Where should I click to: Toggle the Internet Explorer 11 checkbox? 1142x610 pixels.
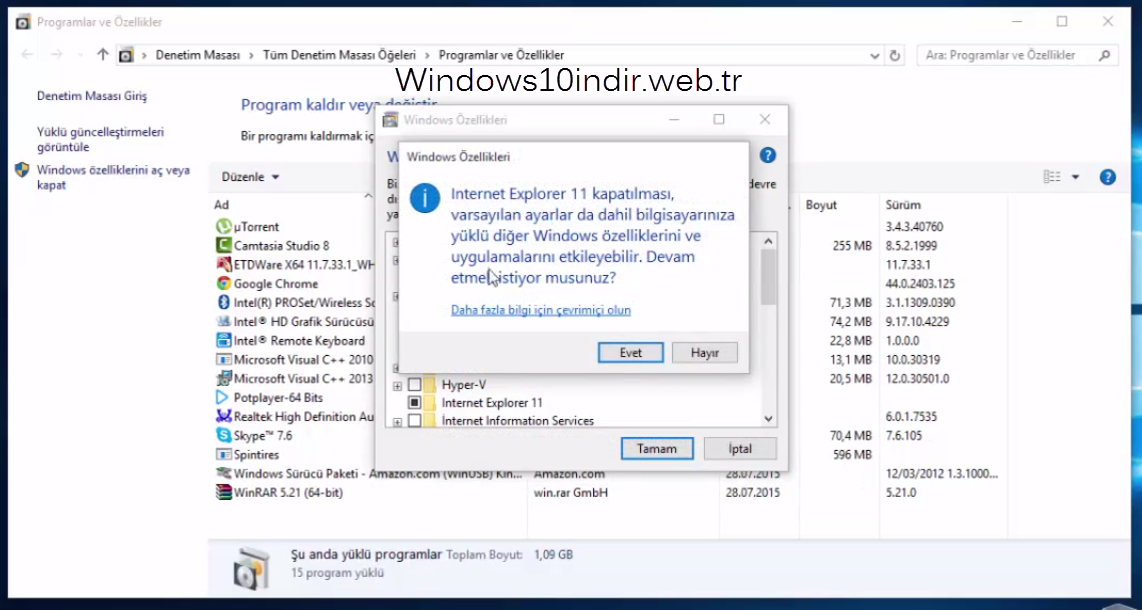pyautogui.click(x=414, y=403)
